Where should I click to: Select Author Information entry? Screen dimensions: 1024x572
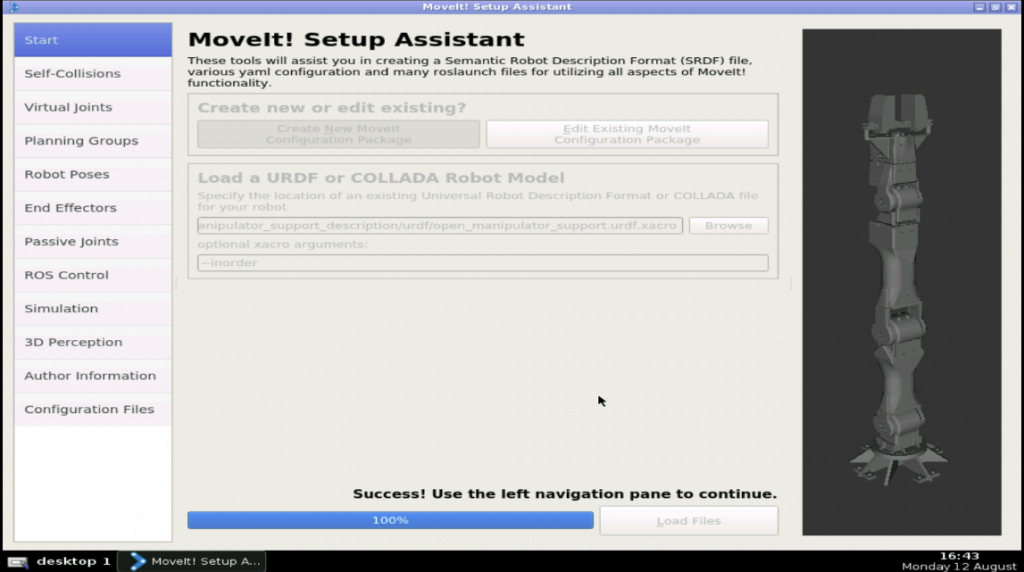click(93, 375)
